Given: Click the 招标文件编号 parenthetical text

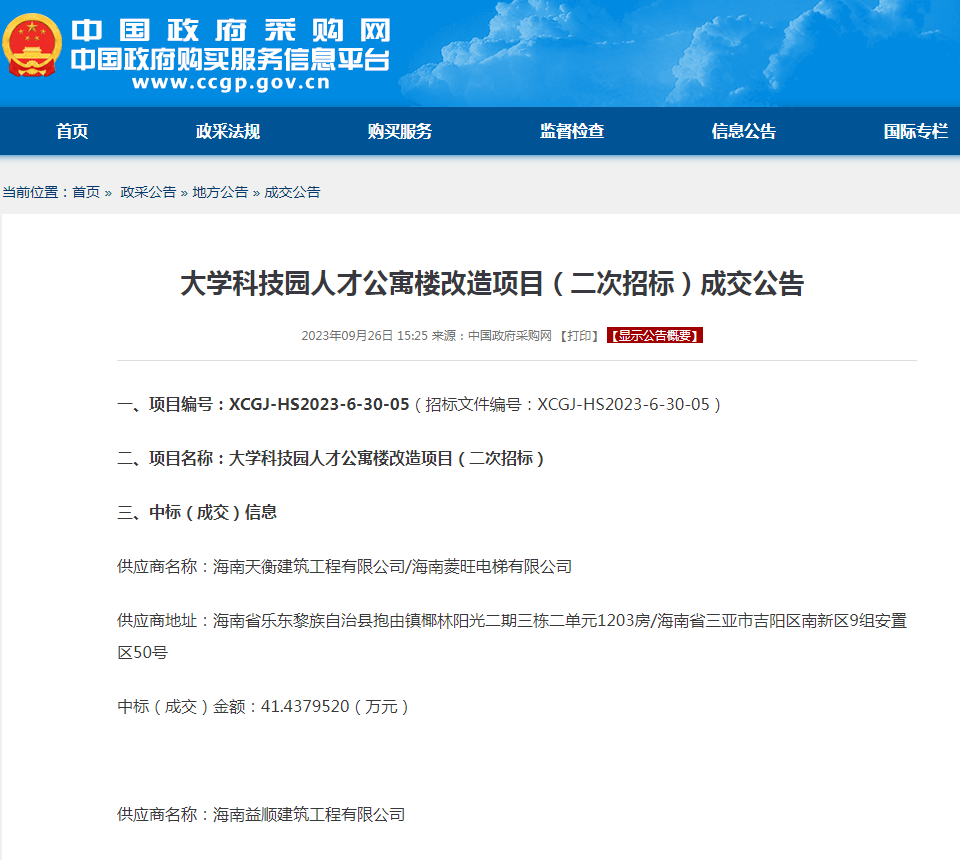Looking at the screenshot, I should coord(568,405).
